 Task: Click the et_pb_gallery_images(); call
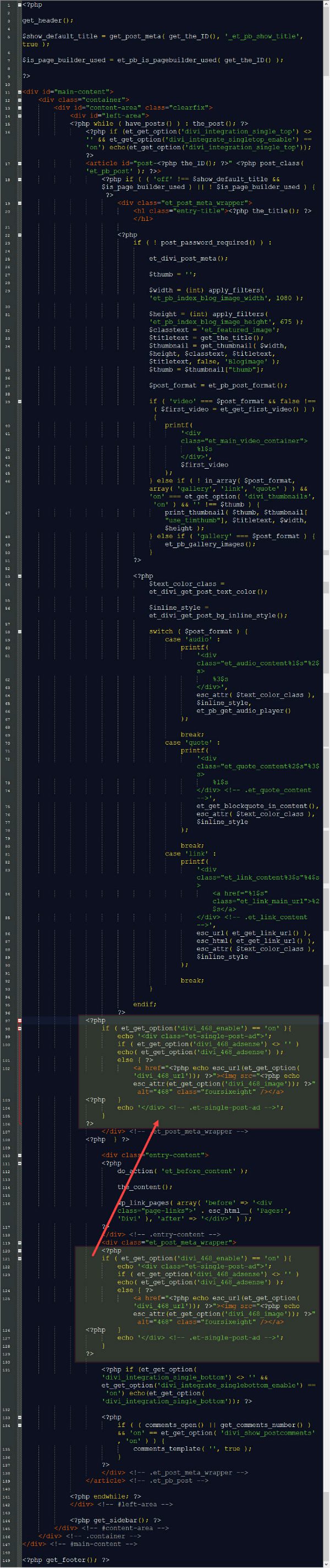tap(210, 544)
